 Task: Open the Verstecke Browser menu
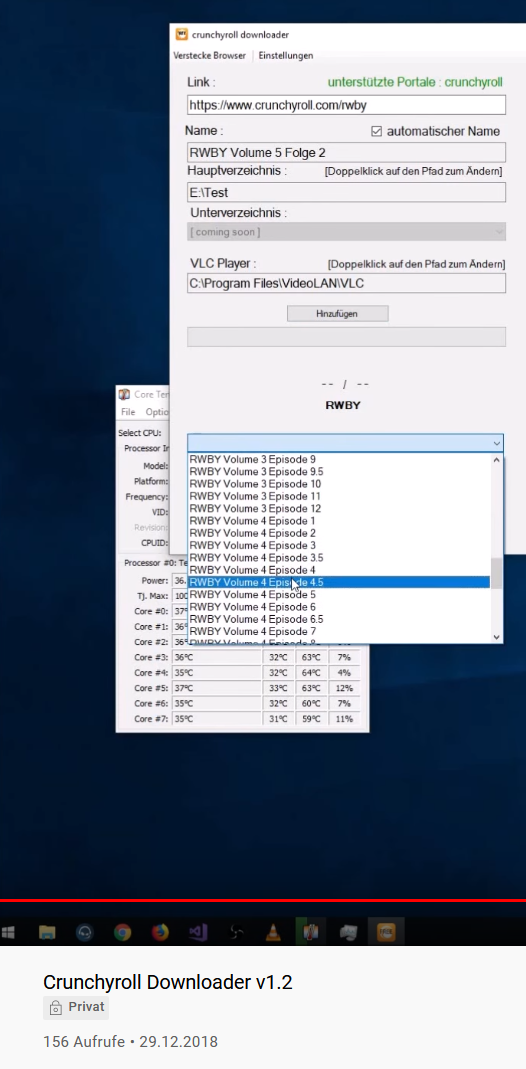point(209,55)
